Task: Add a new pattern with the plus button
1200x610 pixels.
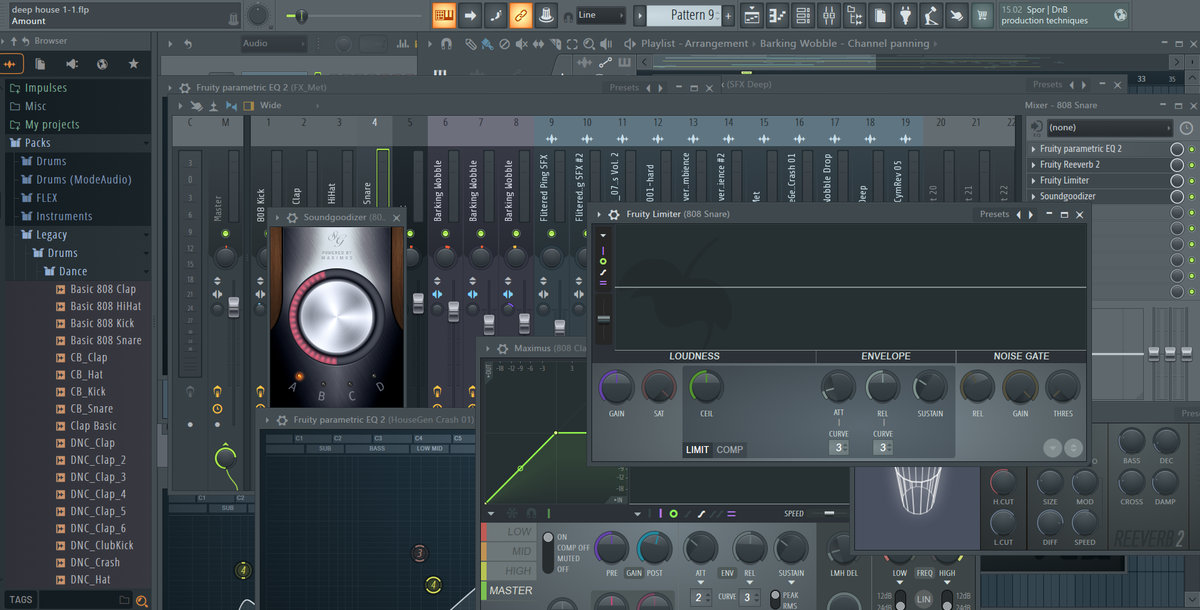Action: coord(728,15)
